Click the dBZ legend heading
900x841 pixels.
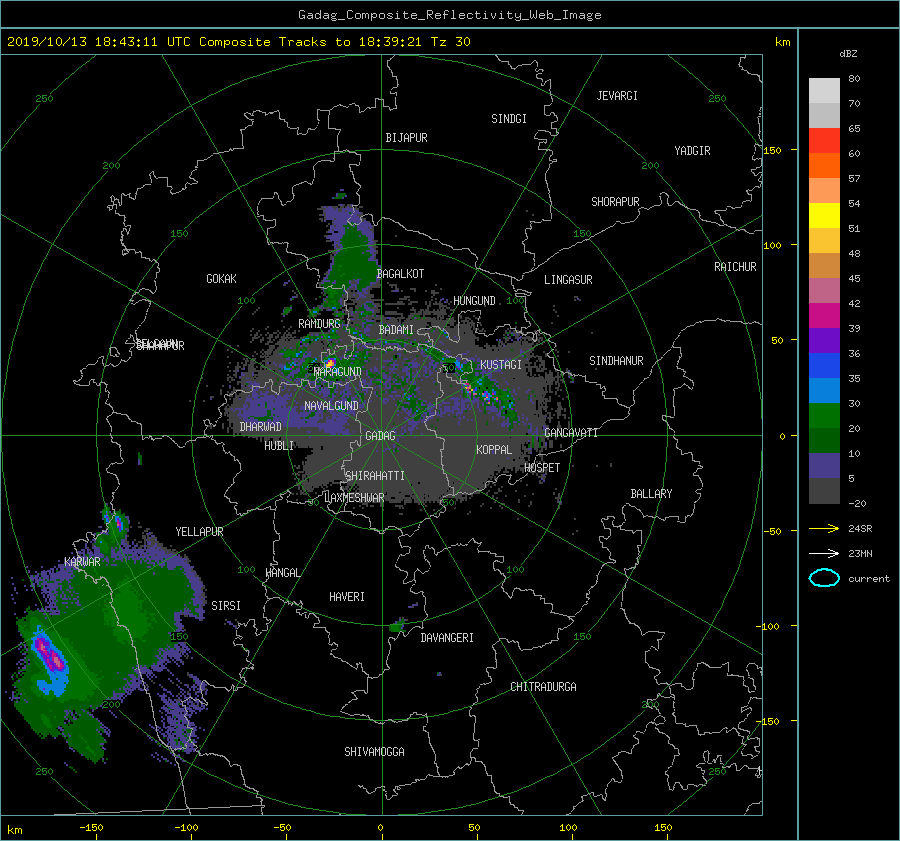click(x=848, y=54)
